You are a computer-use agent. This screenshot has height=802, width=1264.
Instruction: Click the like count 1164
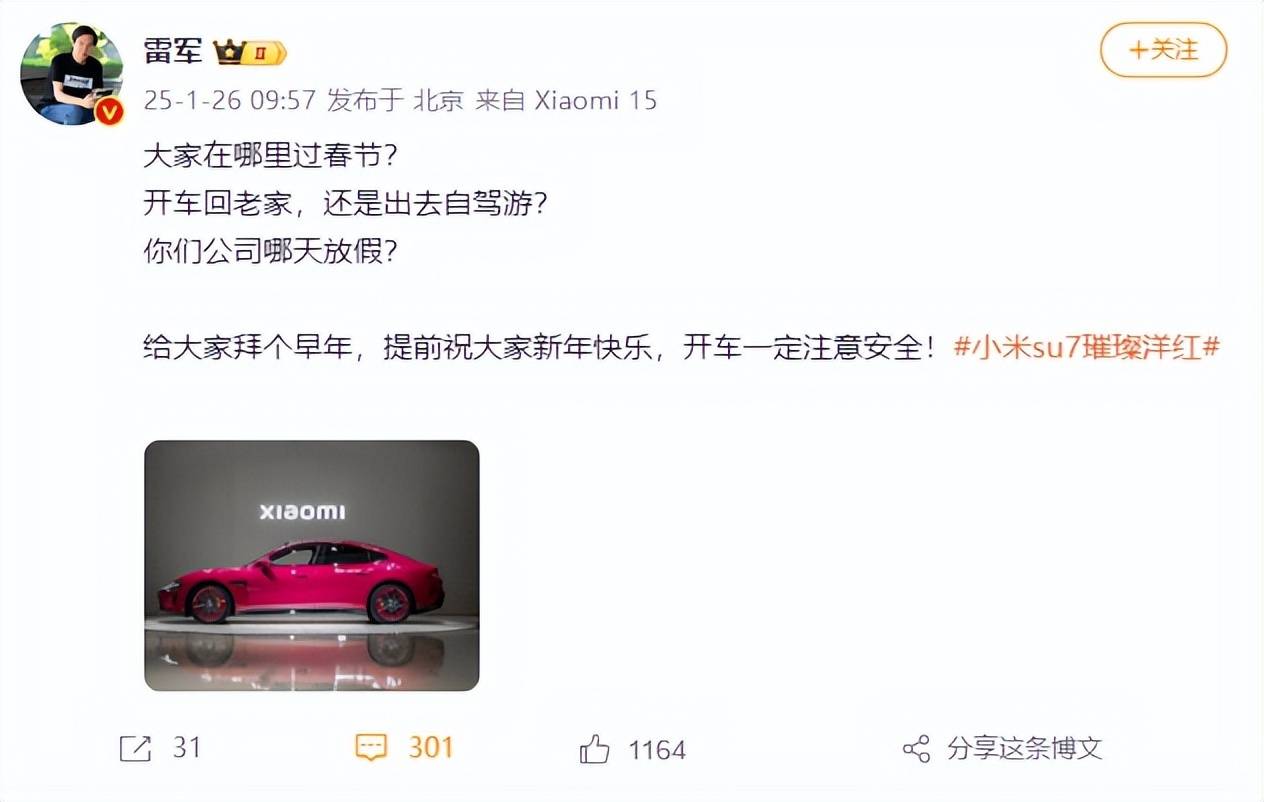(657, 750)
